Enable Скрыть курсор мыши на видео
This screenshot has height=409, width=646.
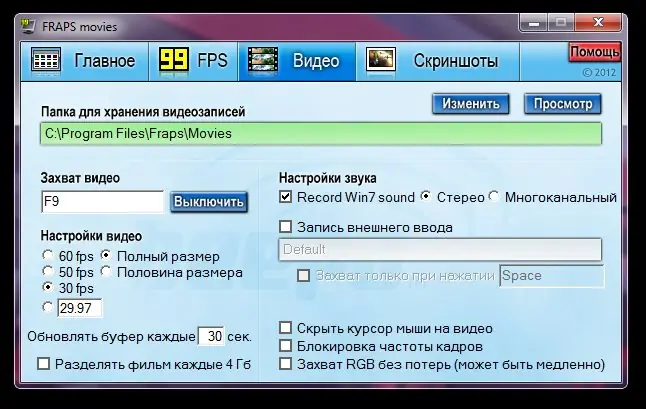286,328
